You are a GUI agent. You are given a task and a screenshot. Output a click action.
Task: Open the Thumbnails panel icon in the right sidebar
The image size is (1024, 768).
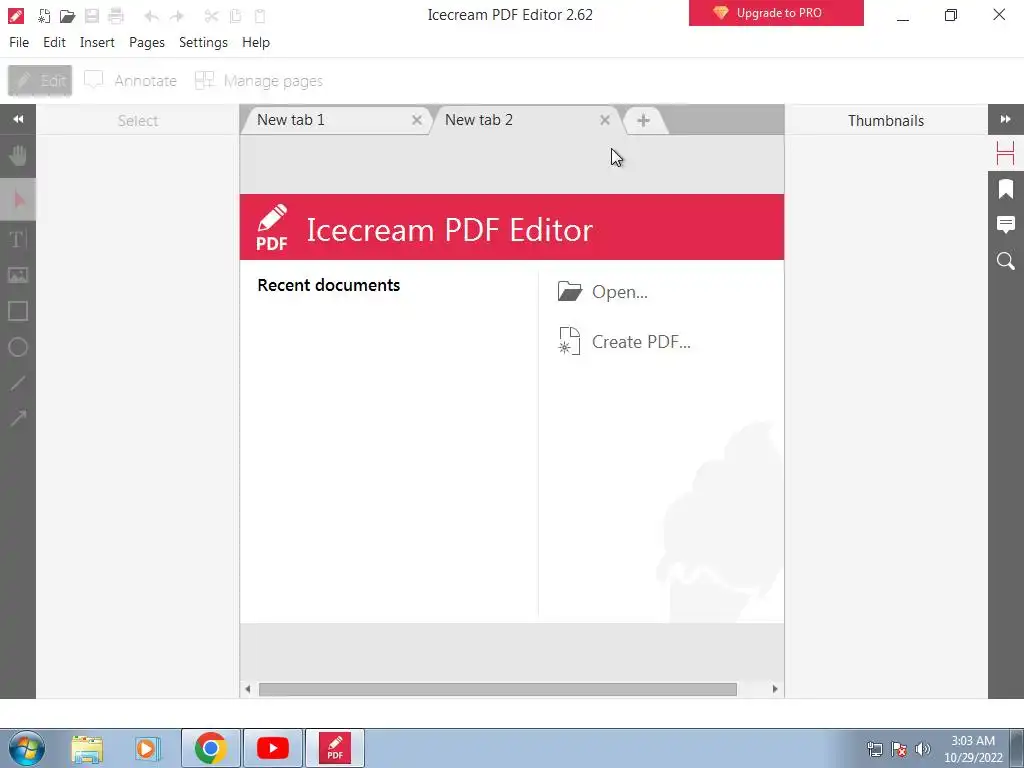(1006, 153)
